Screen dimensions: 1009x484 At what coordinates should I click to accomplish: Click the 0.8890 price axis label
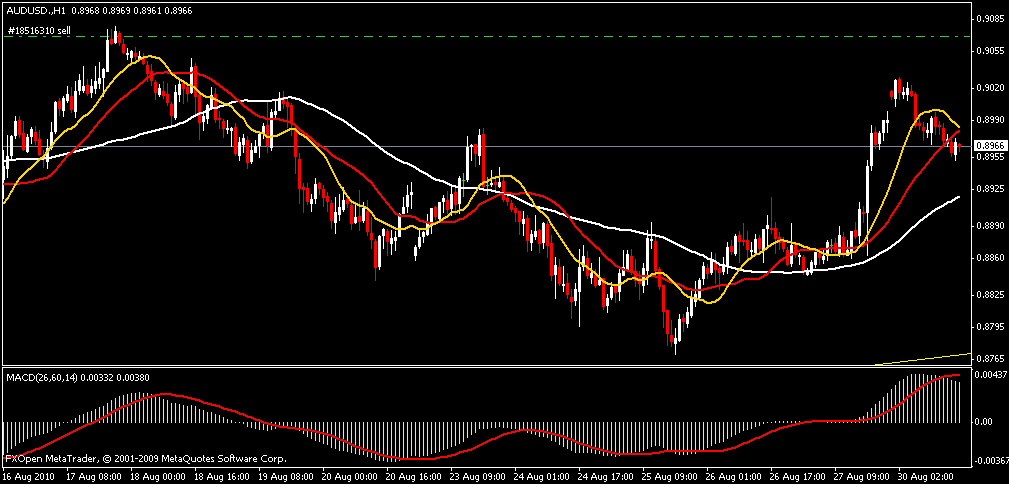coord(990,226)
